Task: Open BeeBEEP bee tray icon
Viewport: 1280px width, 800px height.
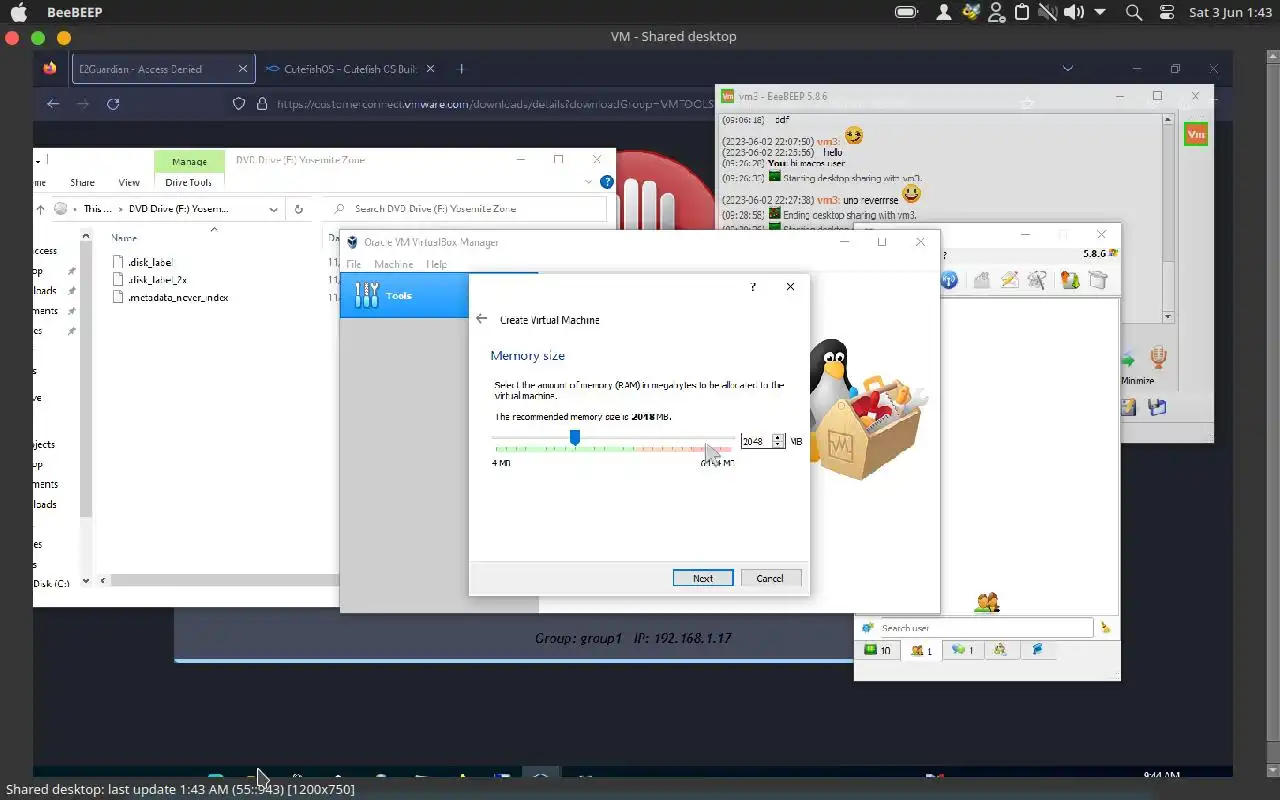Action: (x=970, y=12)
